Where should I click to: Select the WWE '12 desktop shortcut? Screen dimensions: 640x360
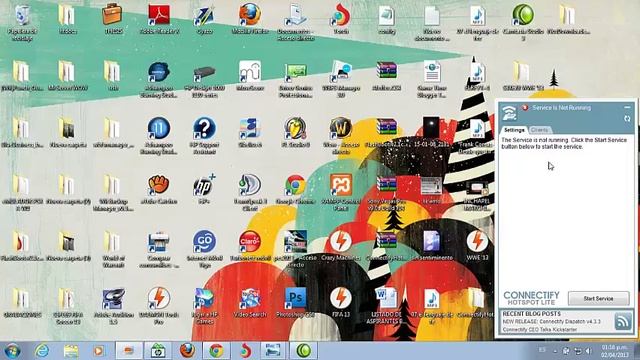pyautogui.click(x=477, y=246)
